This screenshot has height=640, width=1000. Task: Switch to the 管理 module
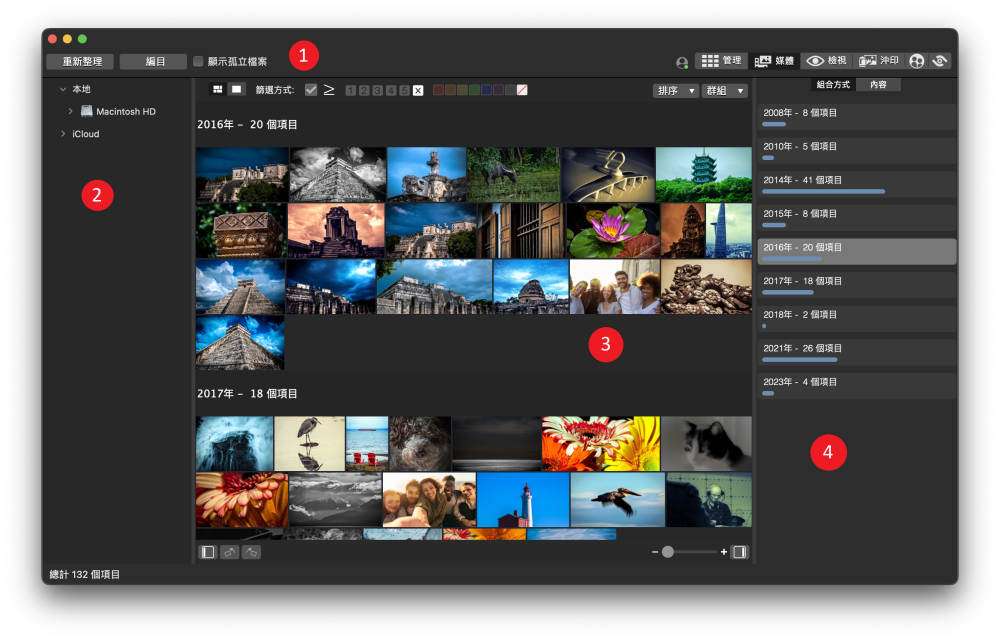coord(721,61)
